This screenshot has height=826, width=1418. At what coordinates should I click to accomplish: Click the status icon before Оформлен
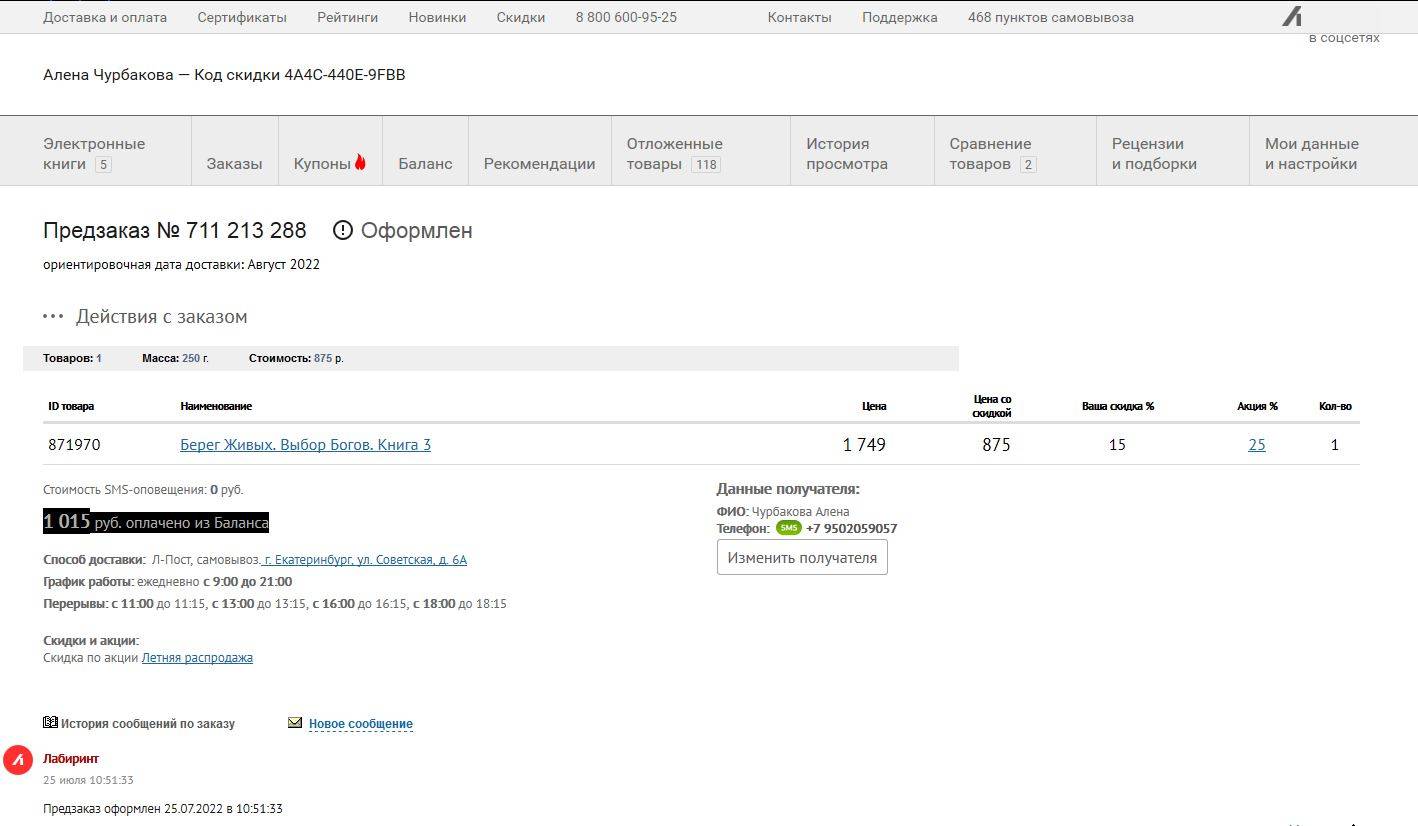[343, 230]
